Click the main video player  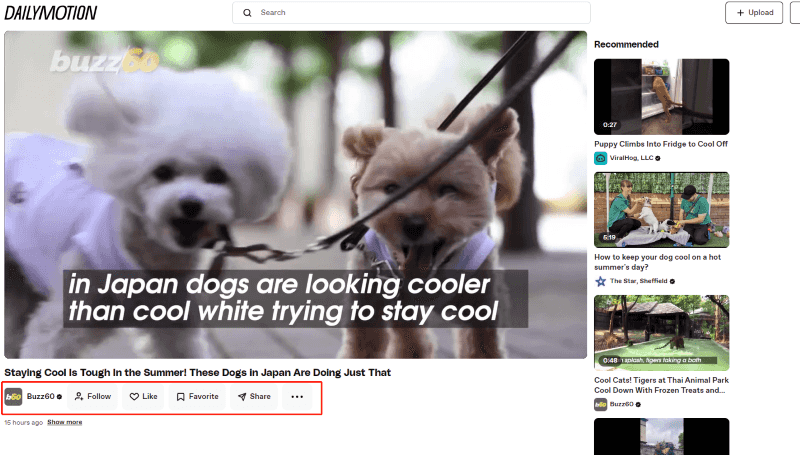[x=294, y=195]
